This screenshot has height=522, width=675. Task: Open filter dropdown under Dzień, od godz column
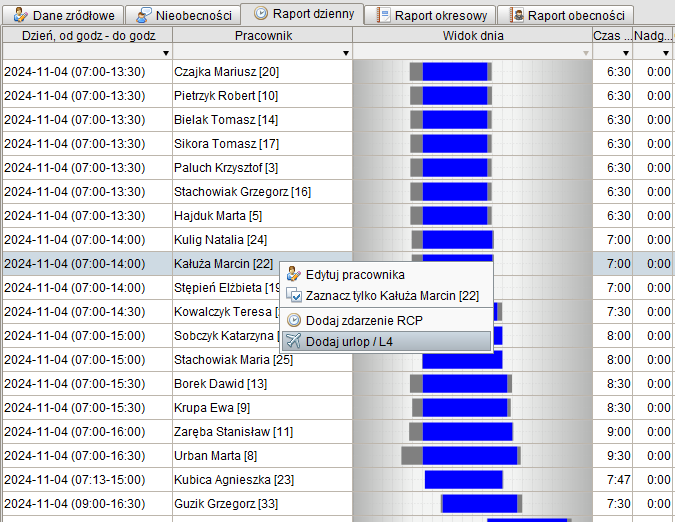[x=165, y=52]
